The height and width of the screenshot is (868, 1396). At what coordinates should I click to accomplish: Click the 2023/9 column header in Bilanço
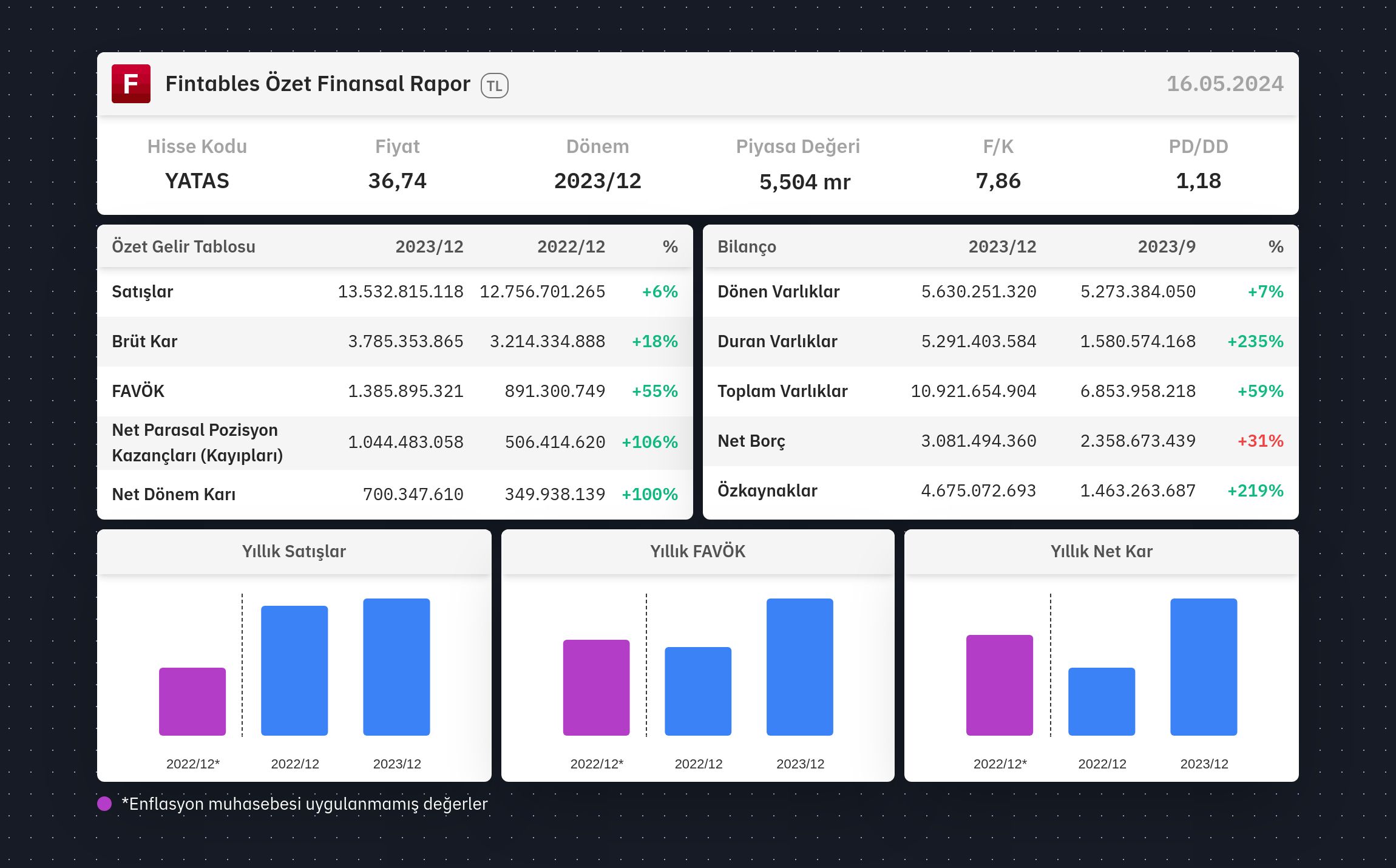1167,246
